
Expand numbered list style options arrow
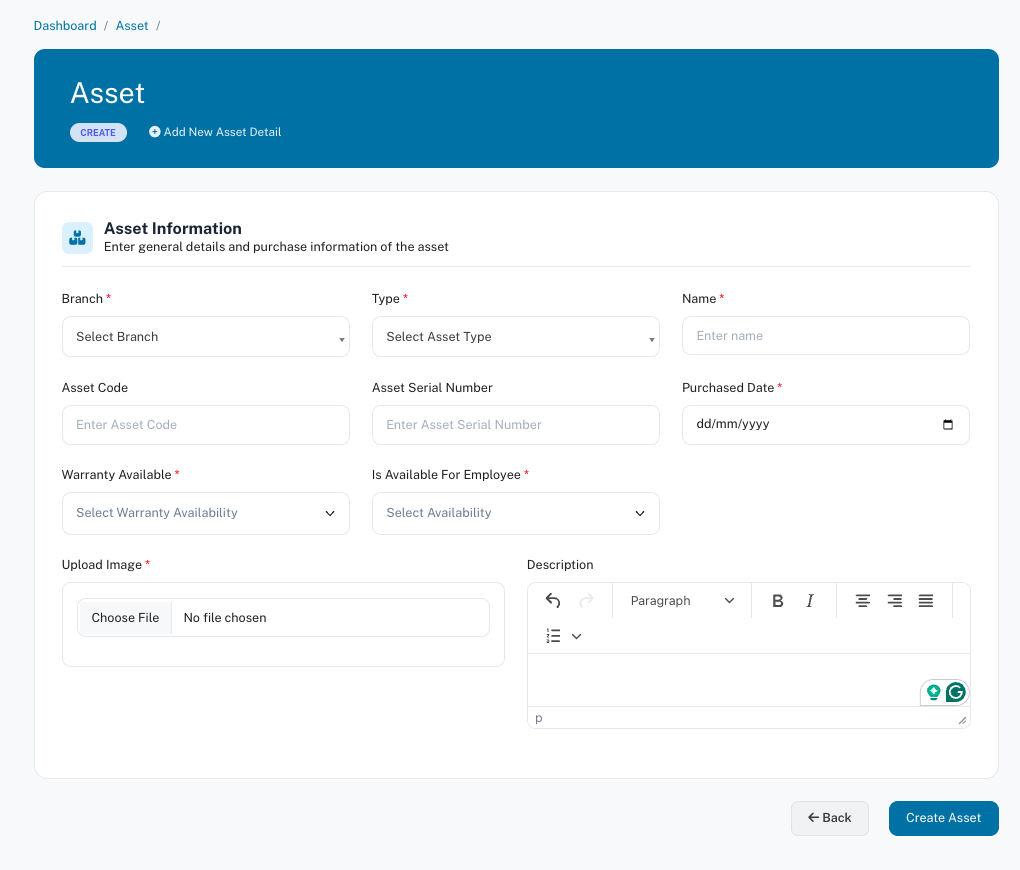(x=577, y=636)
